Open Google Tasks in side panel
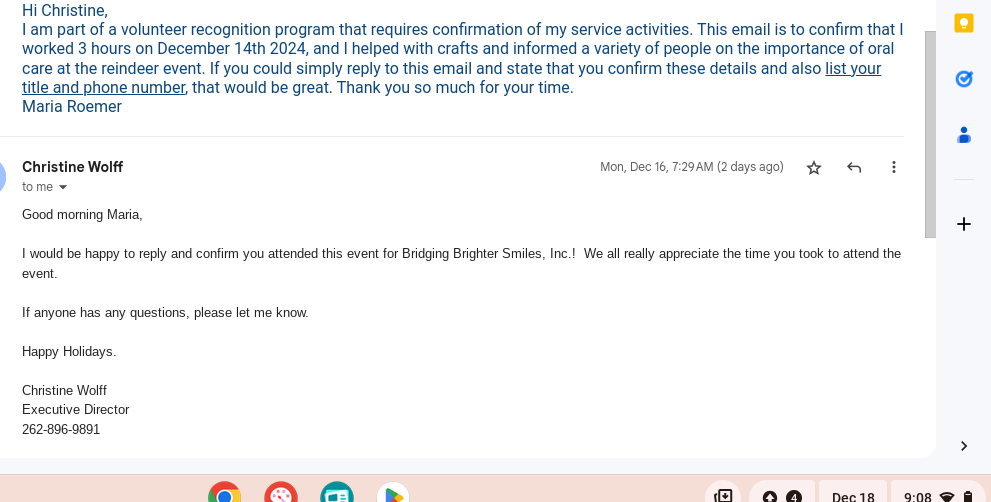991x502 pixels. [964, 78]
